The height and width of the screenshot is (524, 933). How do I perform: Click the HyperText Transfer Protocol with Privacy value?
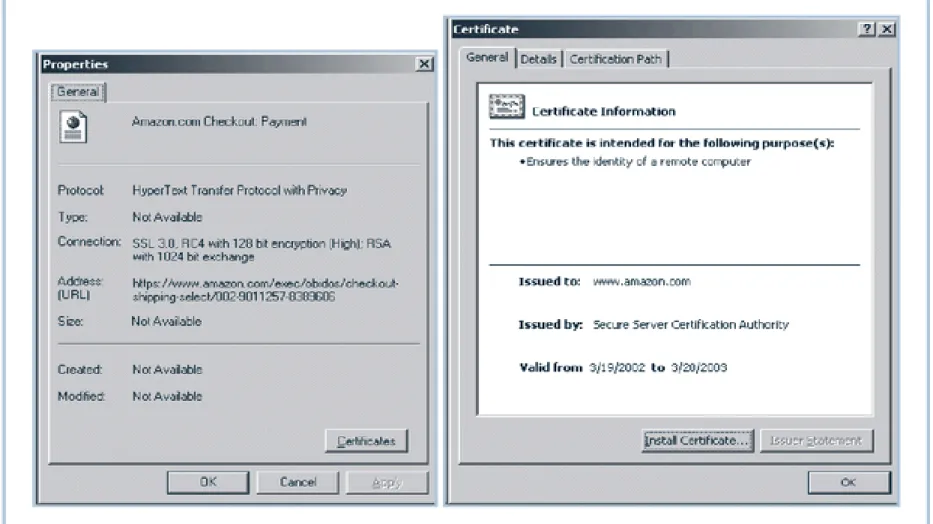(239, 190)
